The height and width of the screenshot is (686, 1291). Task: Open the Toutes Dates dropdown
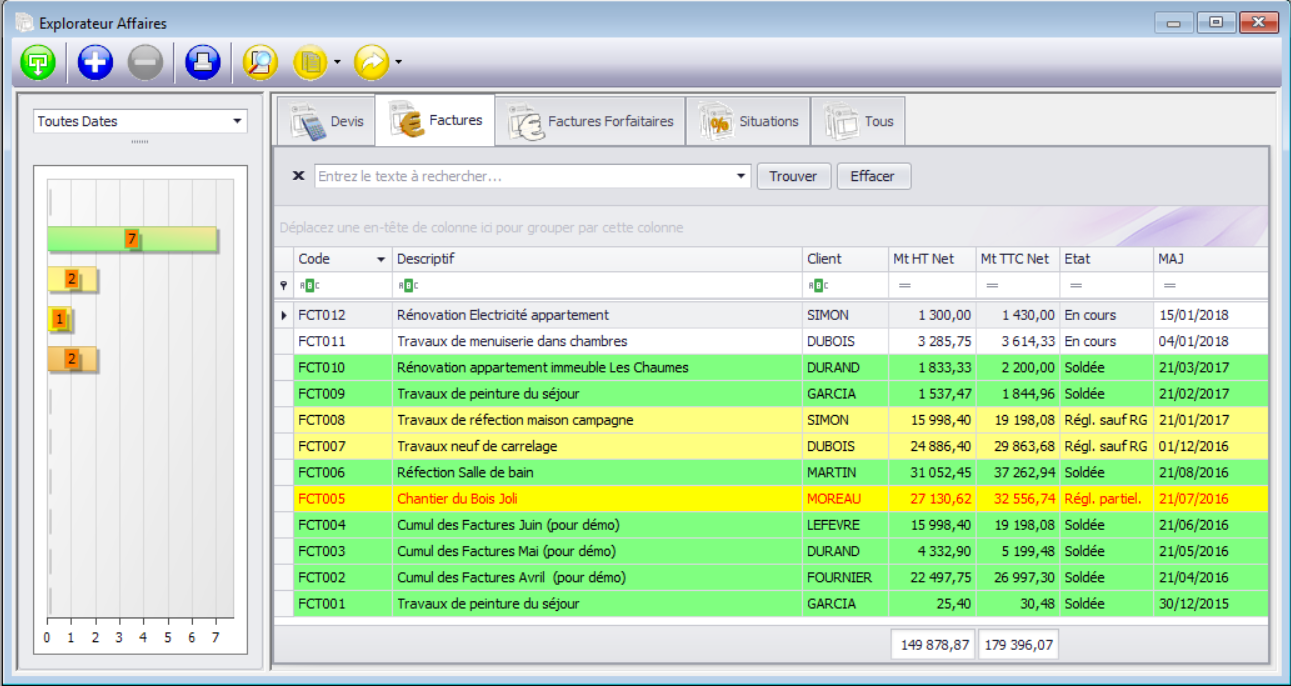[x=237, y=121]
